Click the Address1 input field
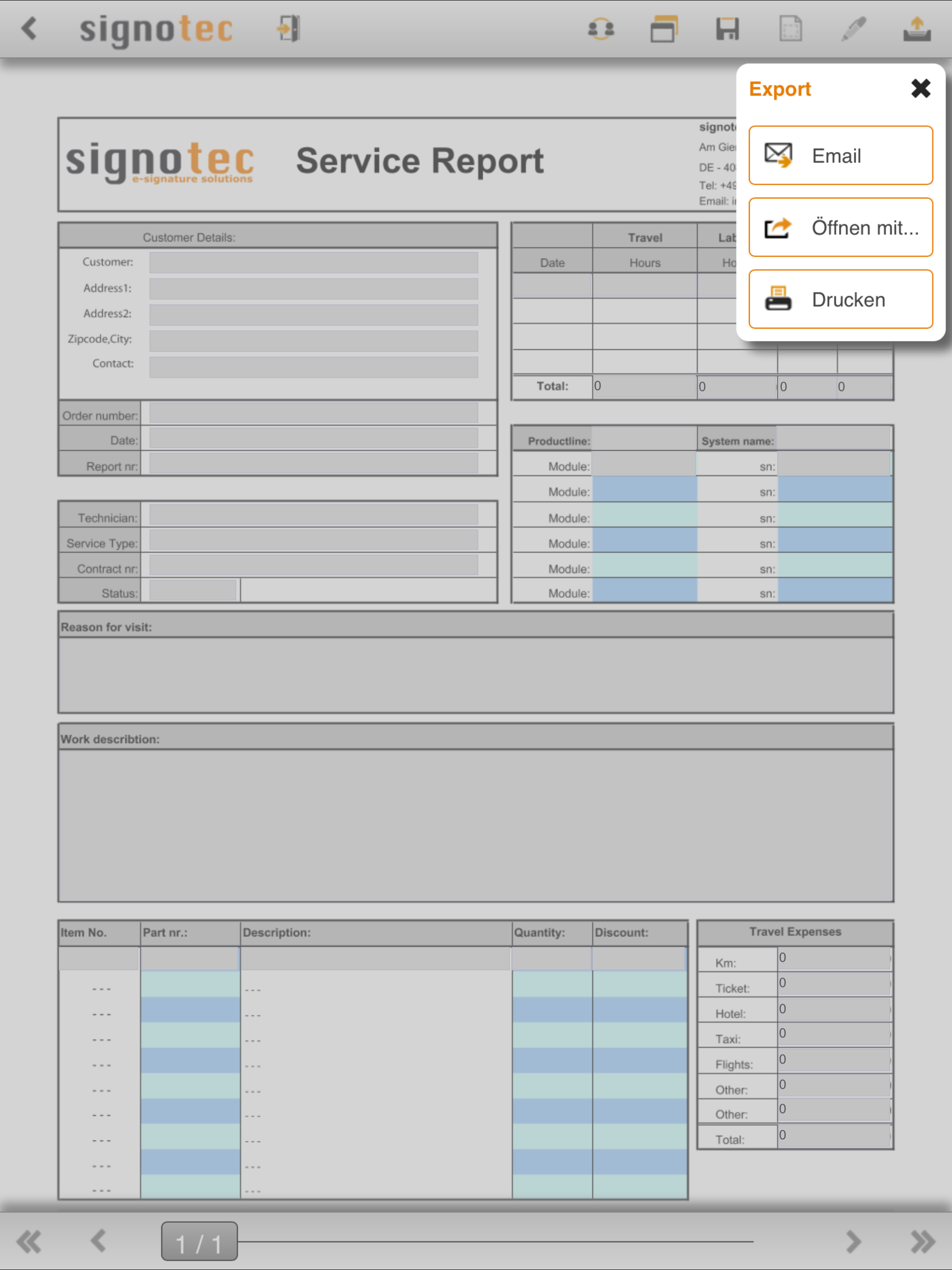Image resolution: width=952 pixels, height=1270 pixels. [313, 288]
